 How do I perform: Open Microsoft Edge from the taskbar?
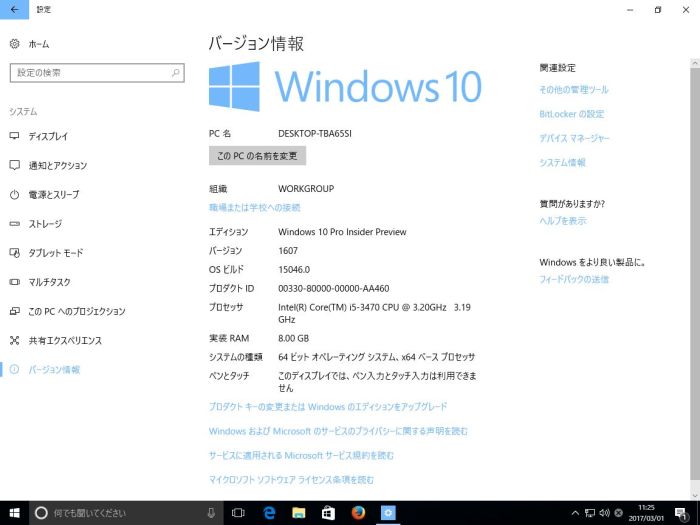[x=269, y=513]
